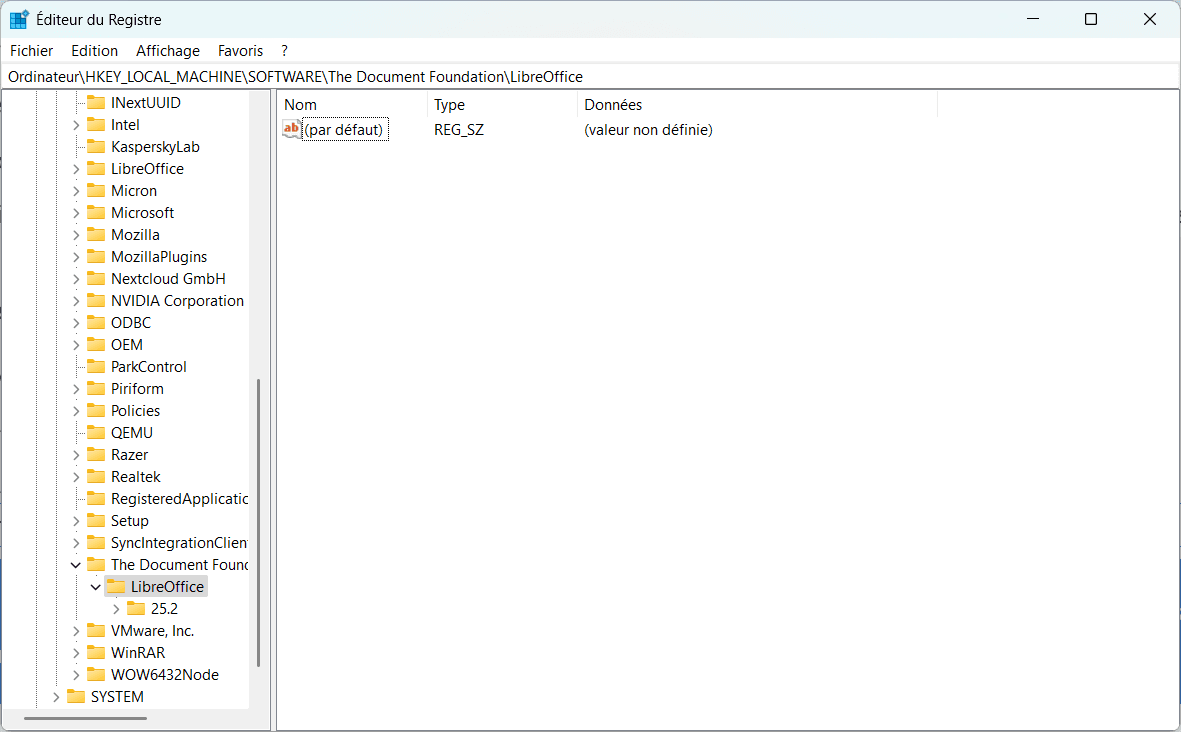Open the Favoris menu
This screenshot has width=1181, height=732.
click(240, 50)
